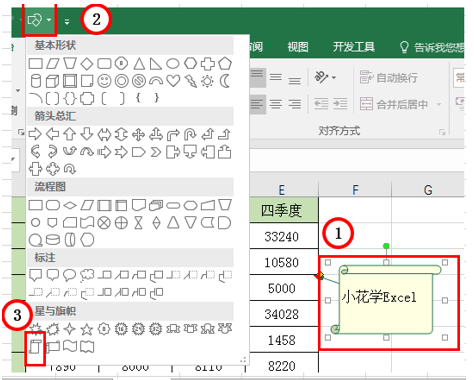Switch to the 开发工具 tab
Image resolution: width=474 pixels, height=380 pixels.
pos(354,47)
